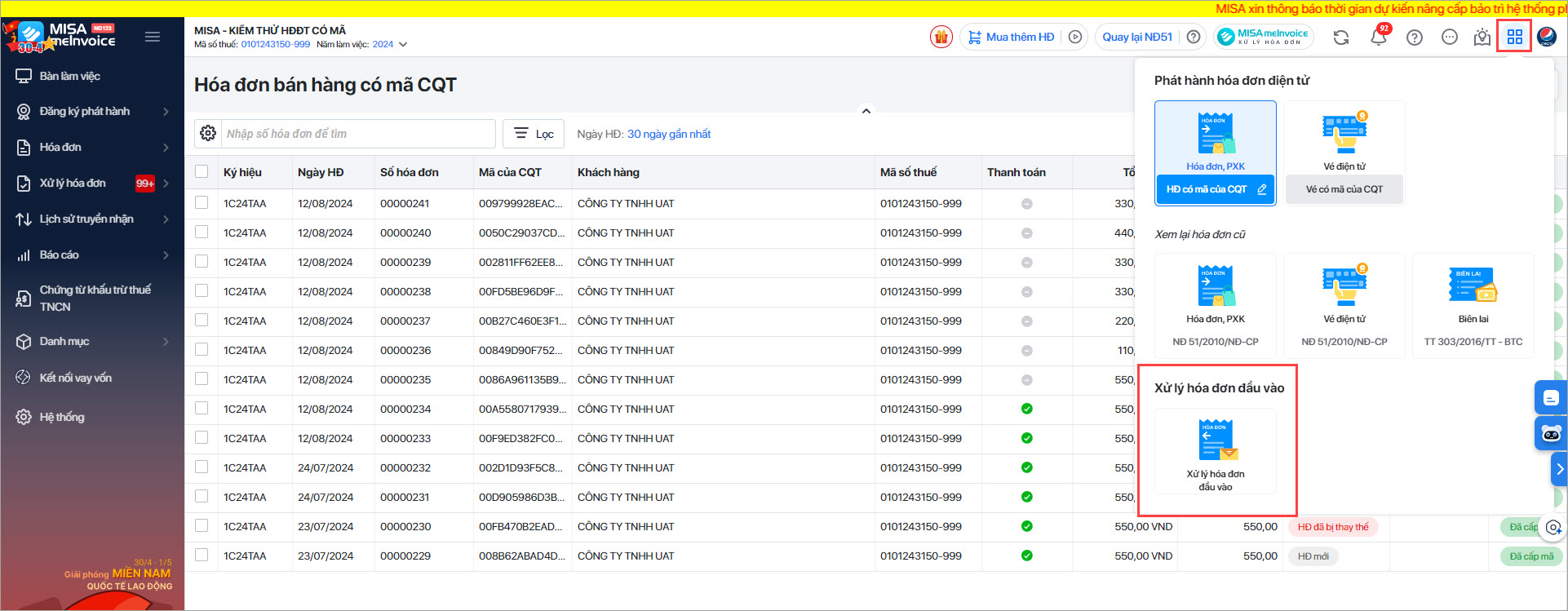Viewport: 1568px width, 611px height.
Task: Focus the invoice number search field
Action: click(357, 134)
